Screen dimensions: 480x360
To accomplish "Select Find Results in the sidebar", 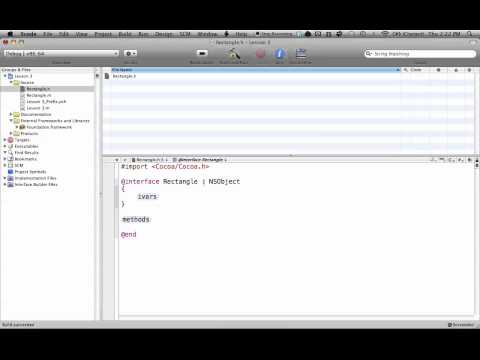I will (x=26, y=153).
